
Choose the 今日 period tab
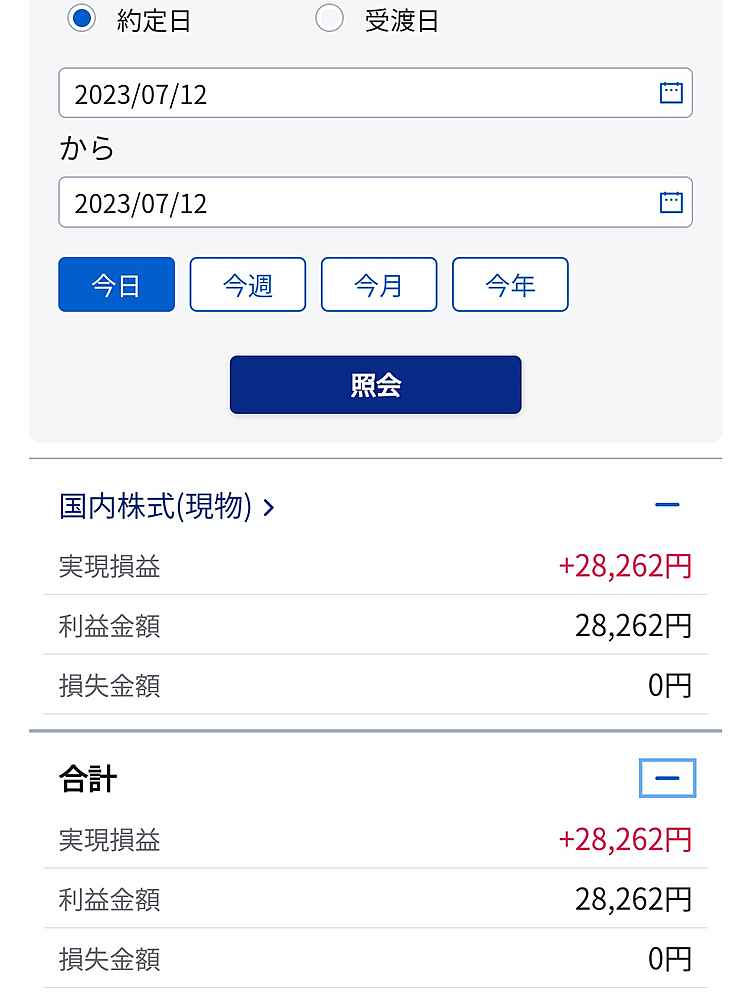click(x=116, y=285)
